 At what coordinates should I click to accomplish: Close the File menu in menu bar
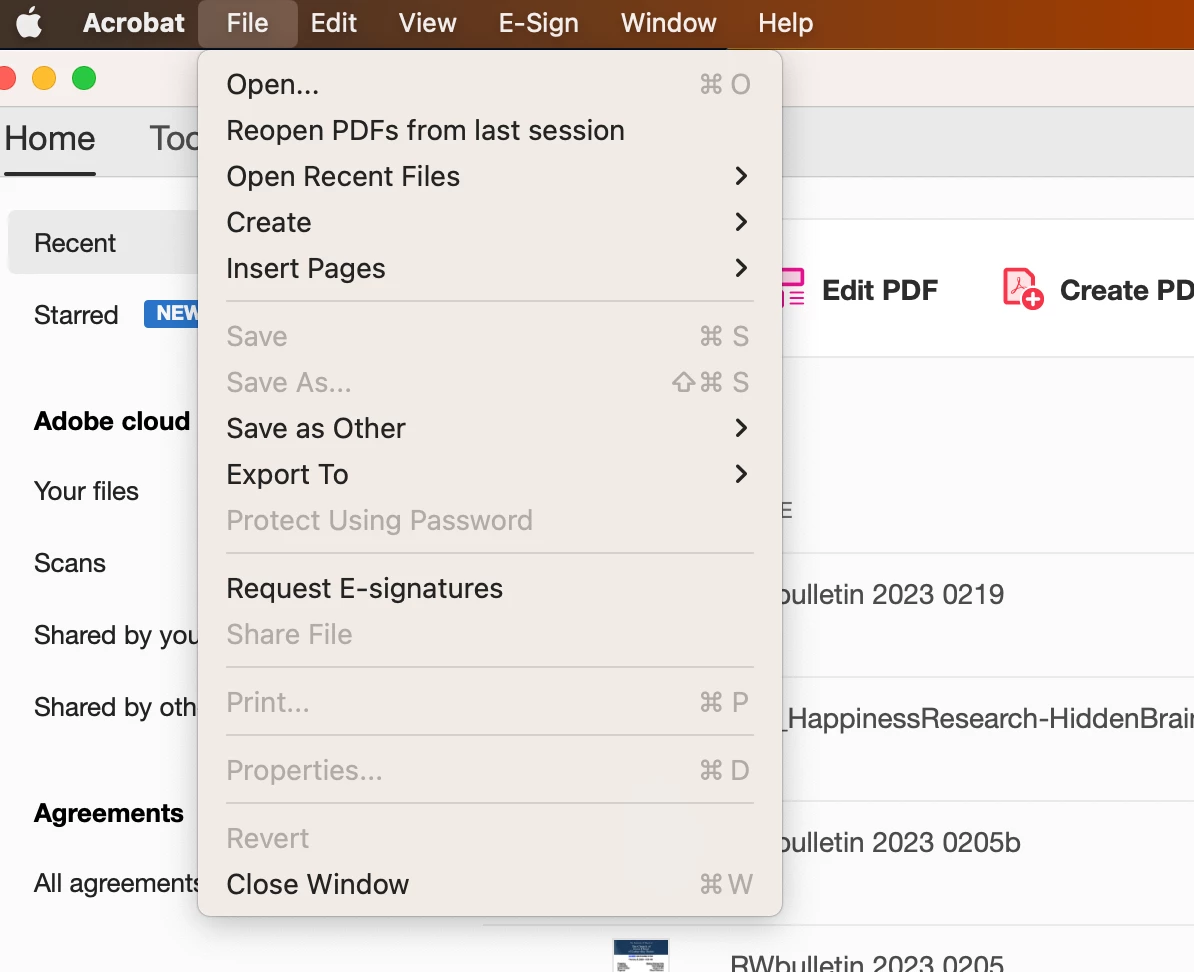coord(247,23)
